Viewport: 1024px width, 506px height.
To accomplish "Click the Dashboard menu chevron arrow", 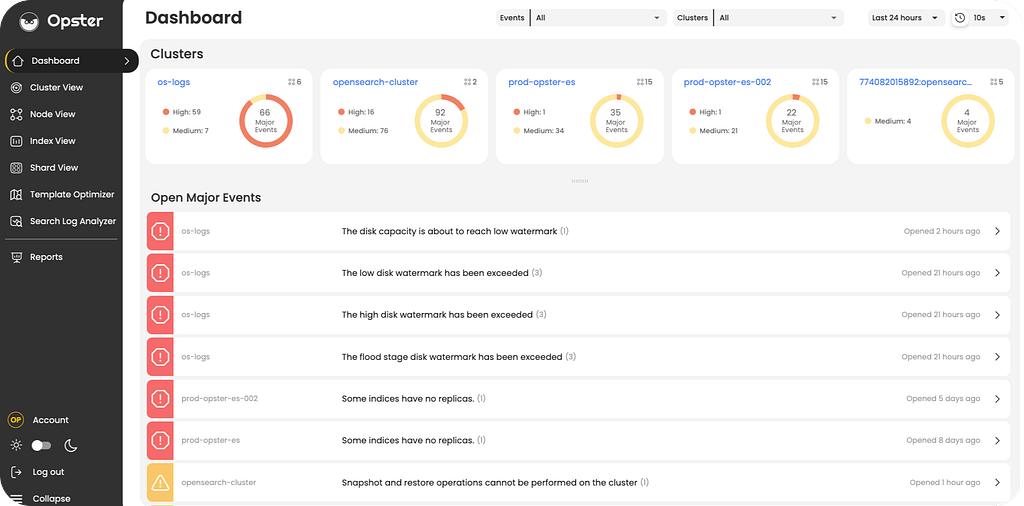I will coord(126,61).
